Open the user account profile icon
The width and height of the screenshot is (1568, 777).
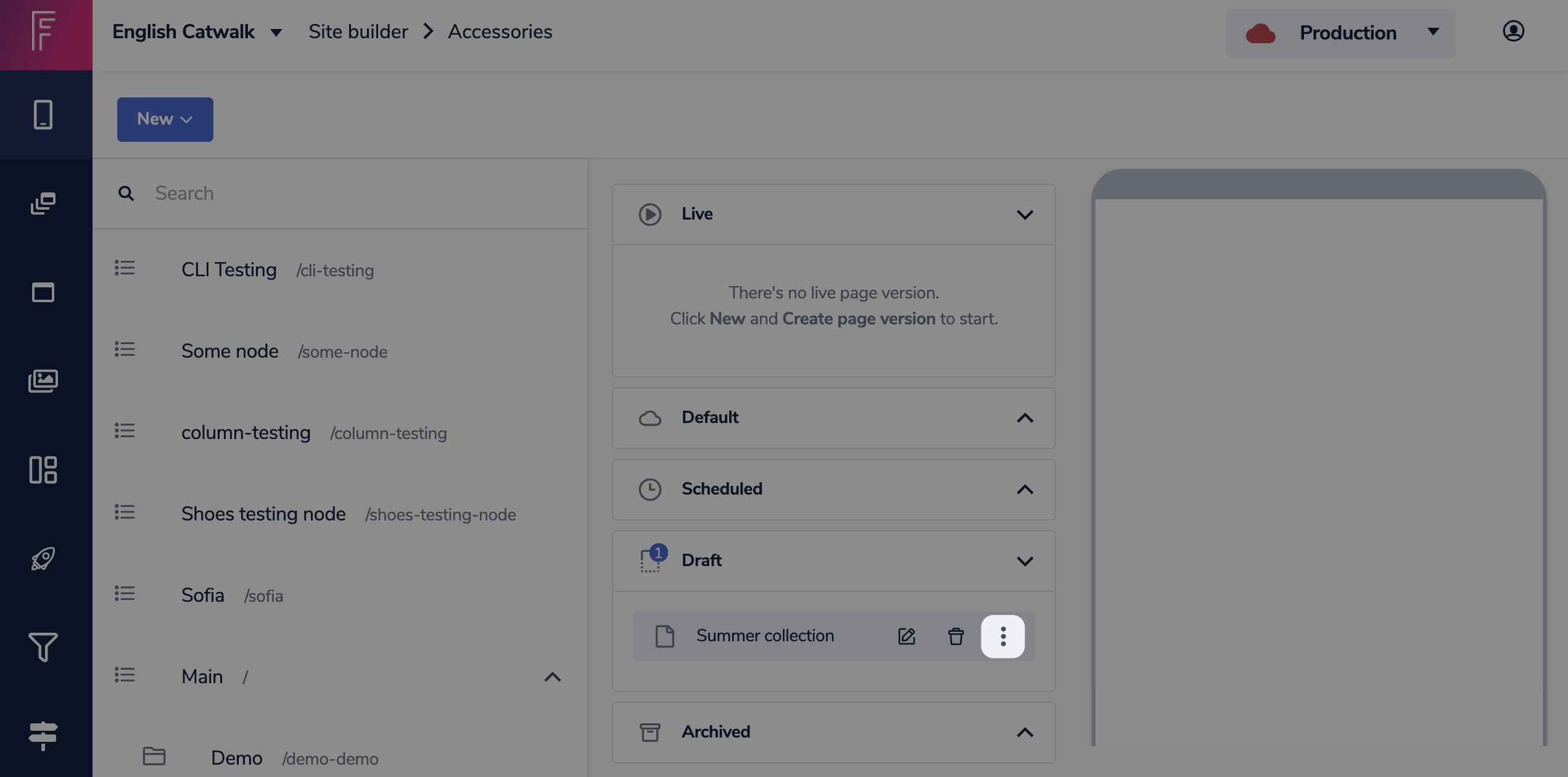1513,31
